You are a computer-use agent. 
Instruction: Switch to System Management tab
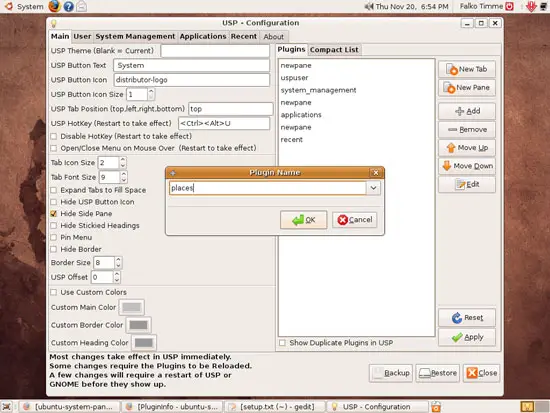[x=135, y=36]
